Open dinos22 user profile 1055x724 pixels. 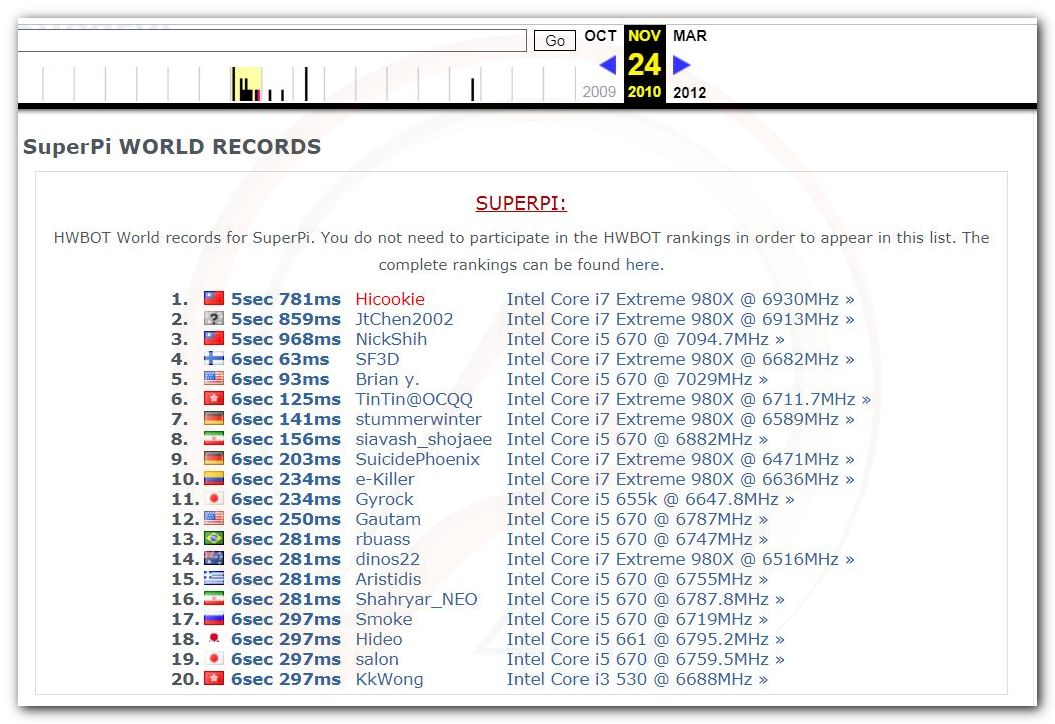point(388,559)
